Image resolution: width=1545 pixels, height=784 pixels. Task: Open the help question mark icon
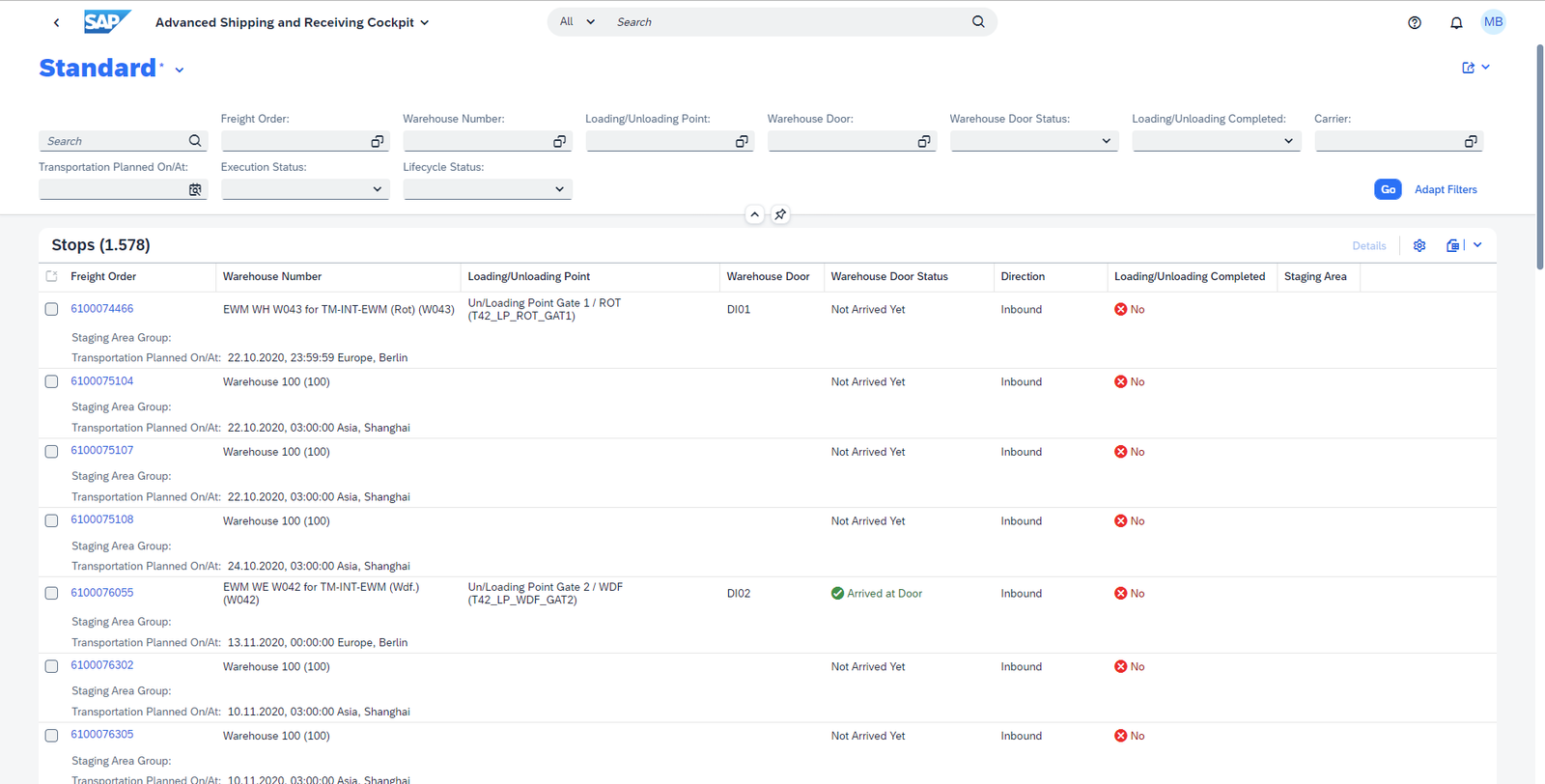point(1415,22)
